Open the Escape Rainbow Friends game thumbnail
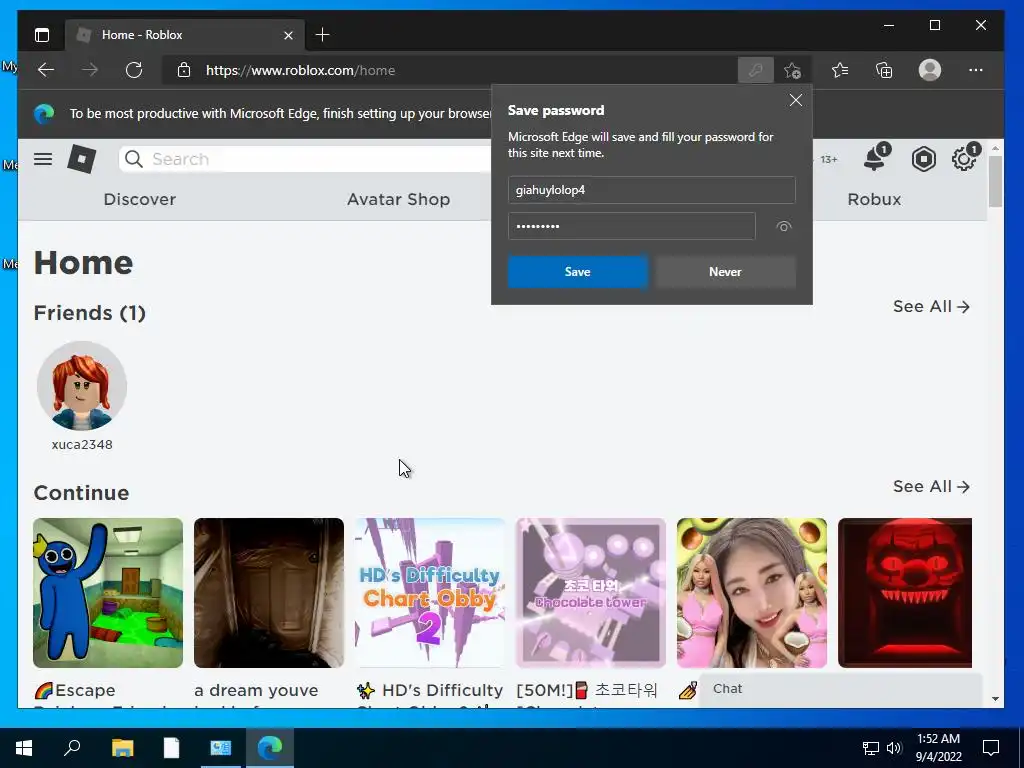Image resolution: width=1024 pixels, height=768 pixels. 108,593
